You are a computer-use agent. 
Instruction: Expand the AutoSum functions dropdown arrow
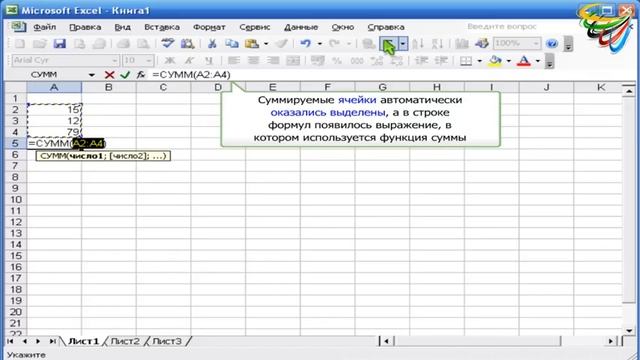[x=403, y=44]
